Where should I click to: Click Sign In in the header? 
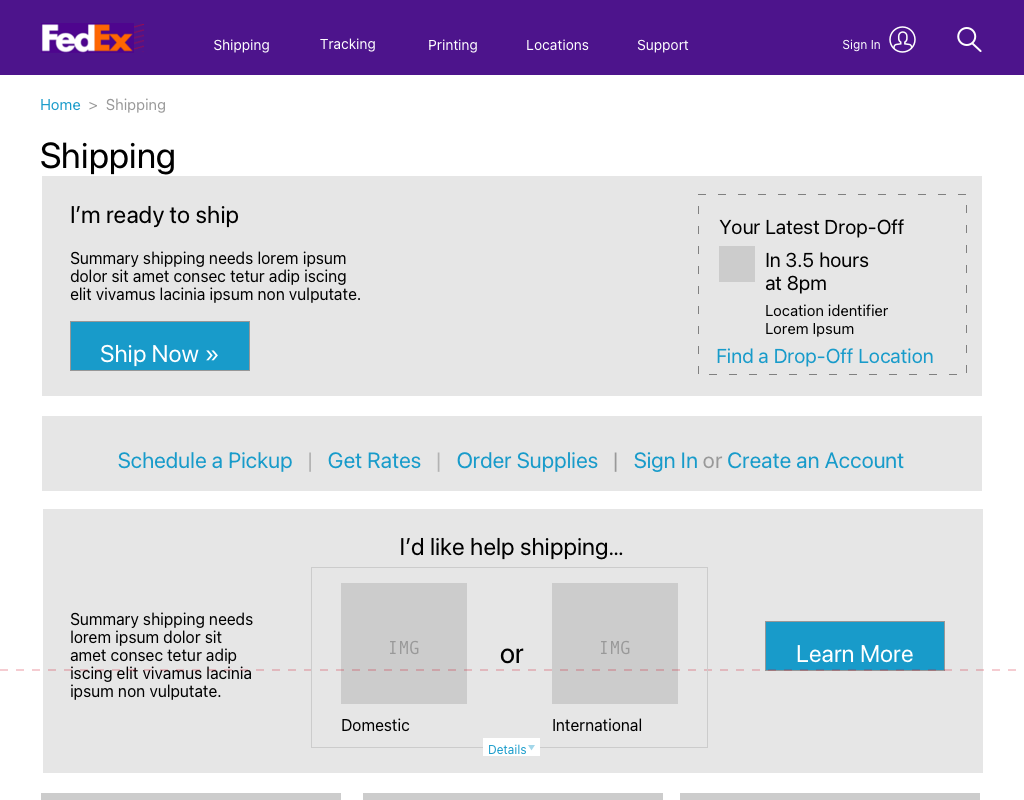861,44
